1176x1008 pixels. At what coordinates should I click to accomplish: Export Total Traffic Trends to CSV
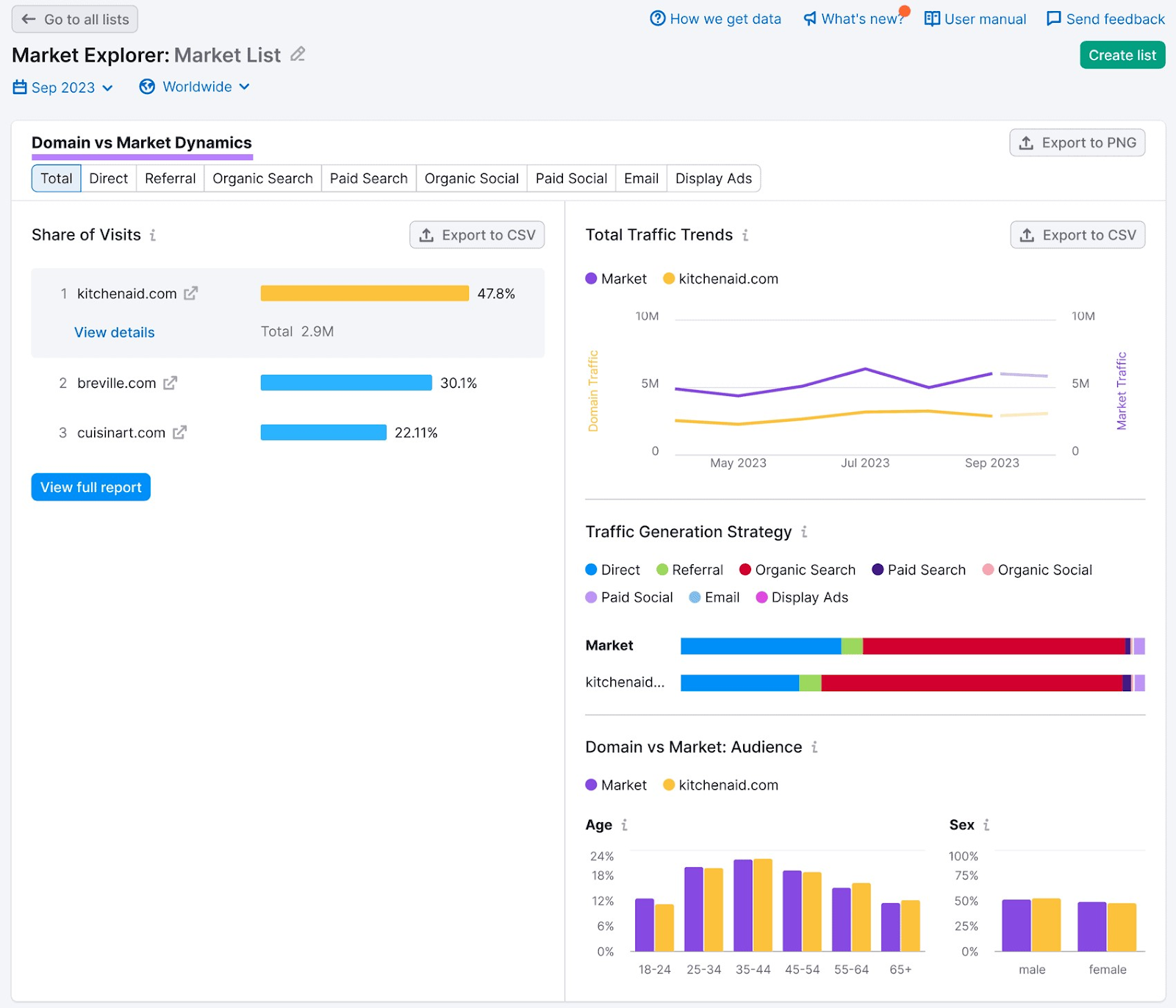(x=1078, y=235)
